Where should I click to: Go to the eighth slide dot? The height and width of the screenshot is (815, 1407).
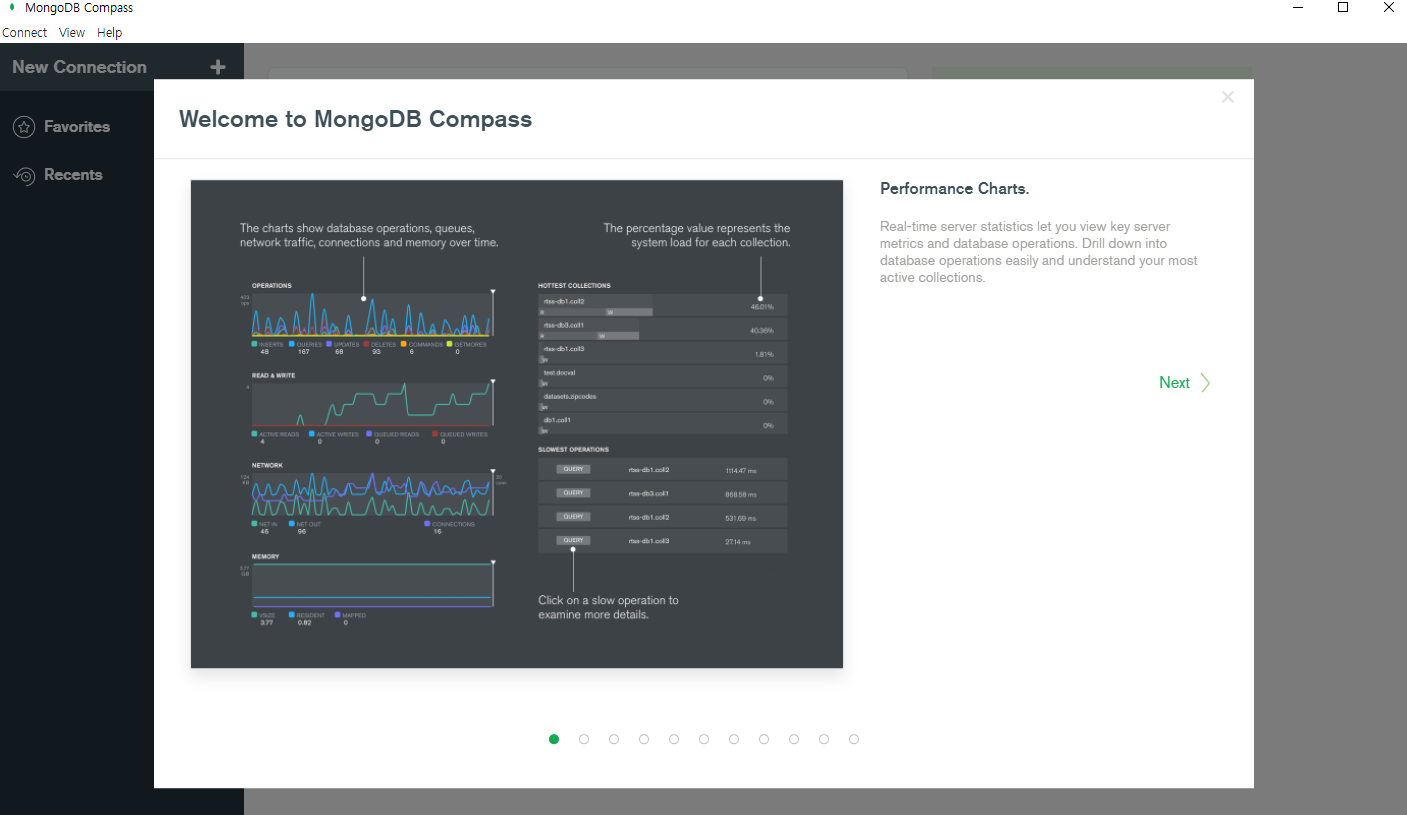coord(764,739)
